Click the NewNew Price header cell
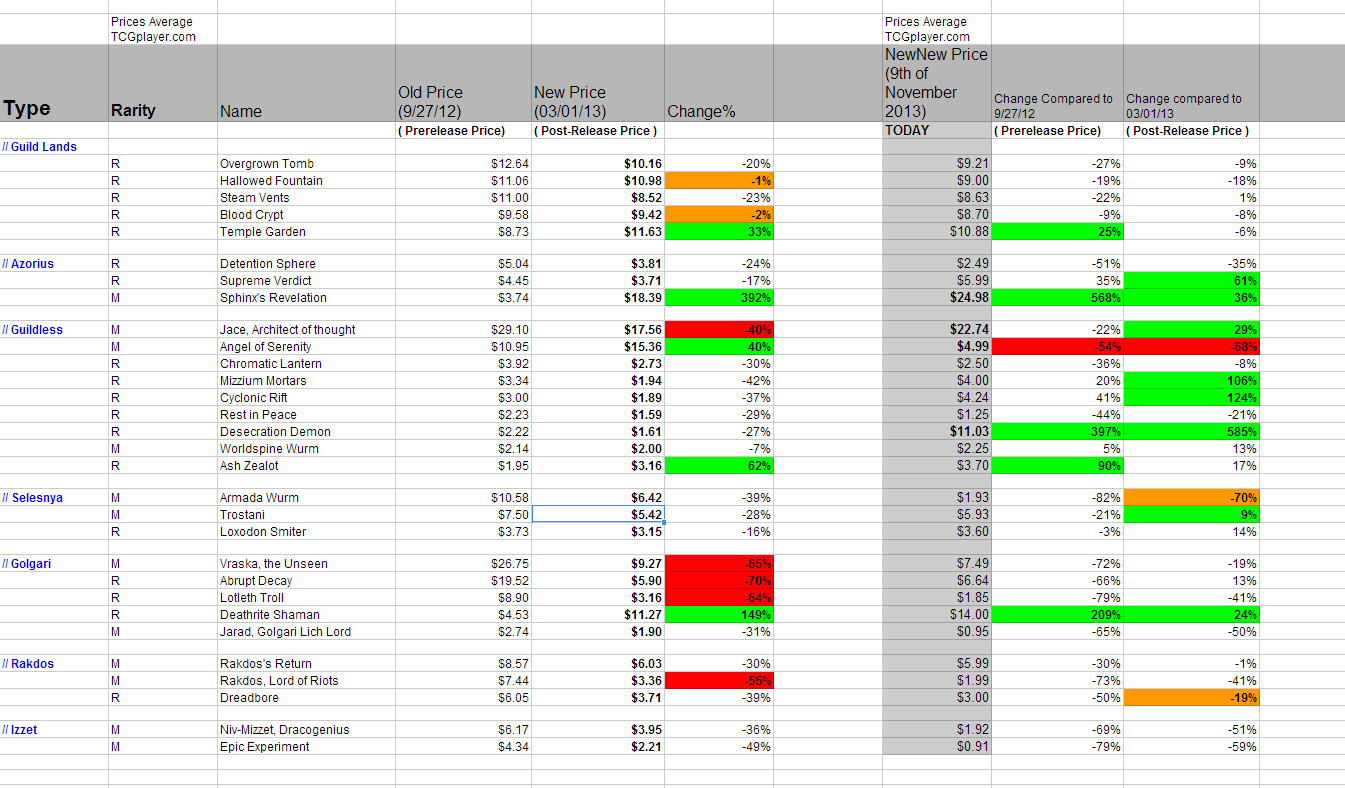Screen dimensions: 1345x788 point(936,83)
